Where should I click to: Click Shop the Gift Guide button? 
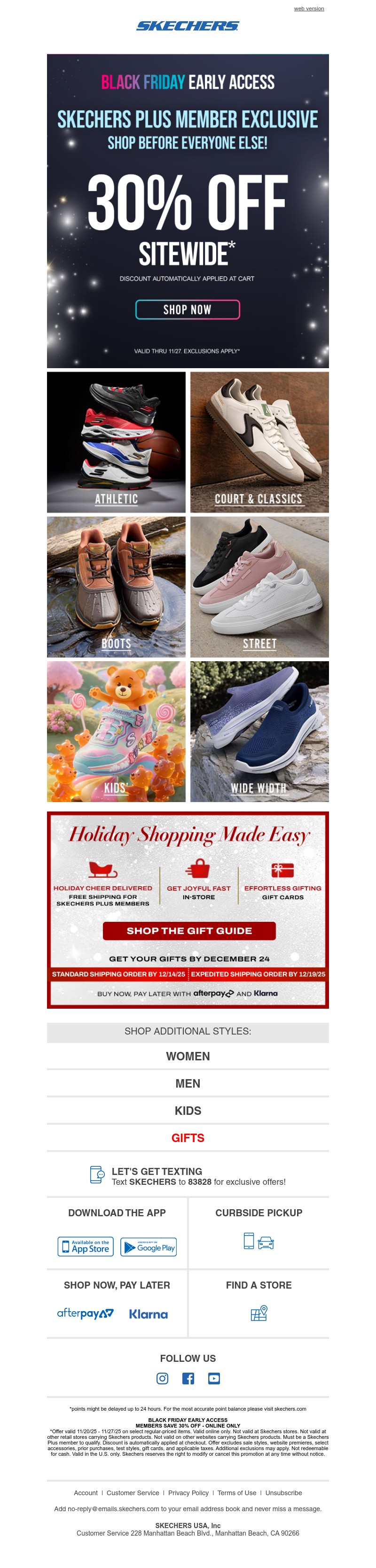click(189, 931)
